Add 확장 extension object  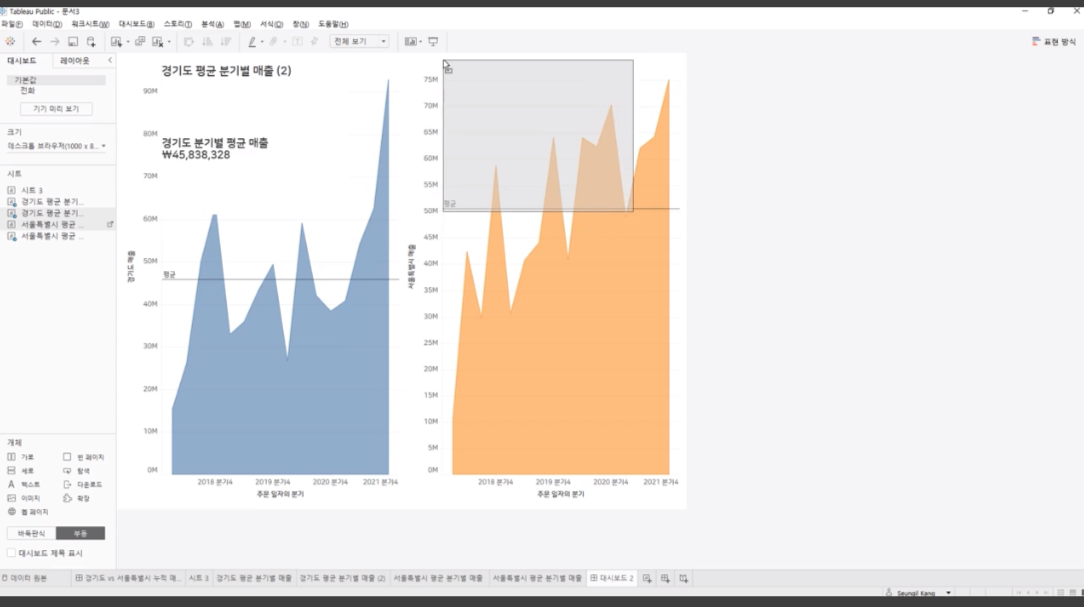click(x=77, y=498)
